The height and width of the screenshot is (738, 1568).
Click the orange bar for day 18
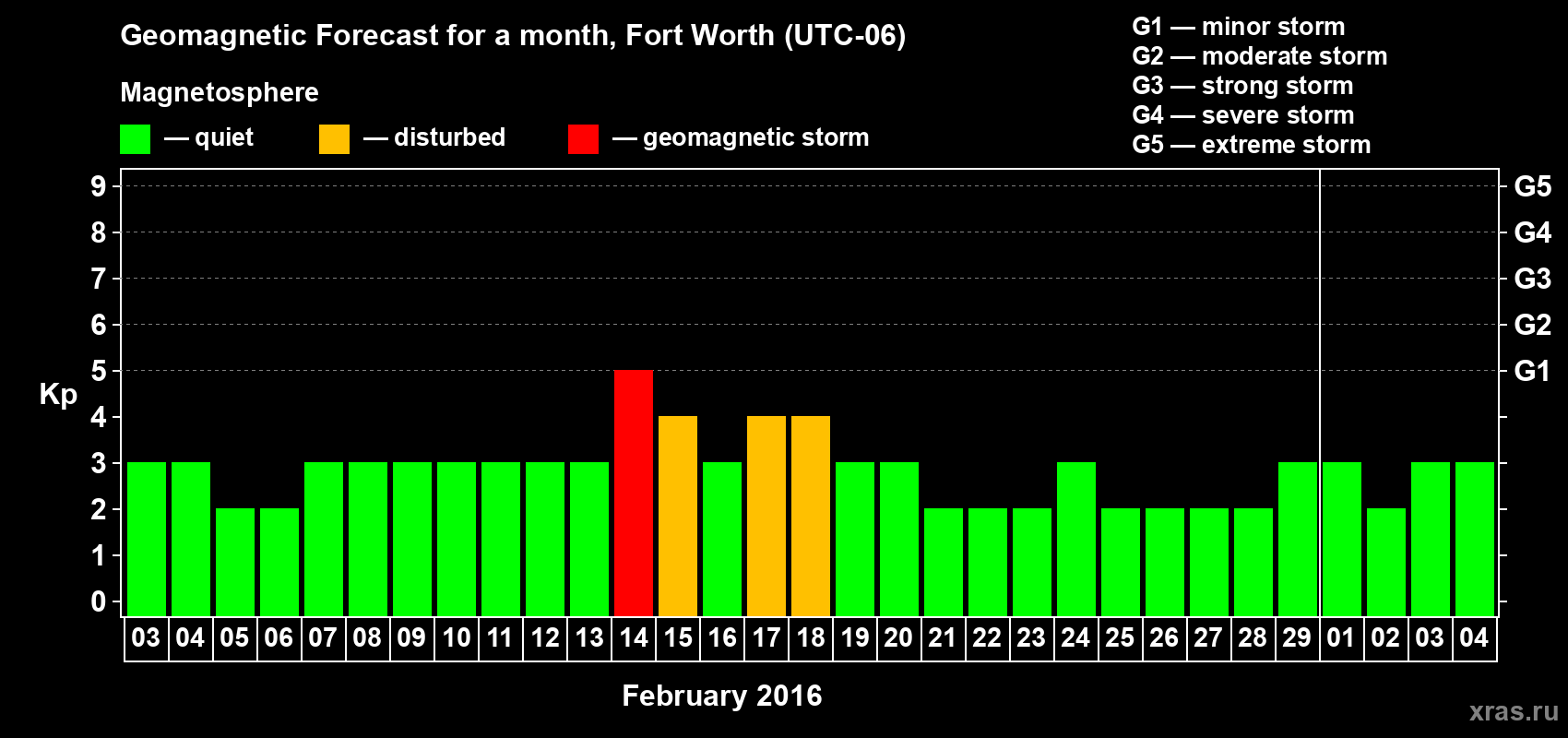click(x=811, y=516)
